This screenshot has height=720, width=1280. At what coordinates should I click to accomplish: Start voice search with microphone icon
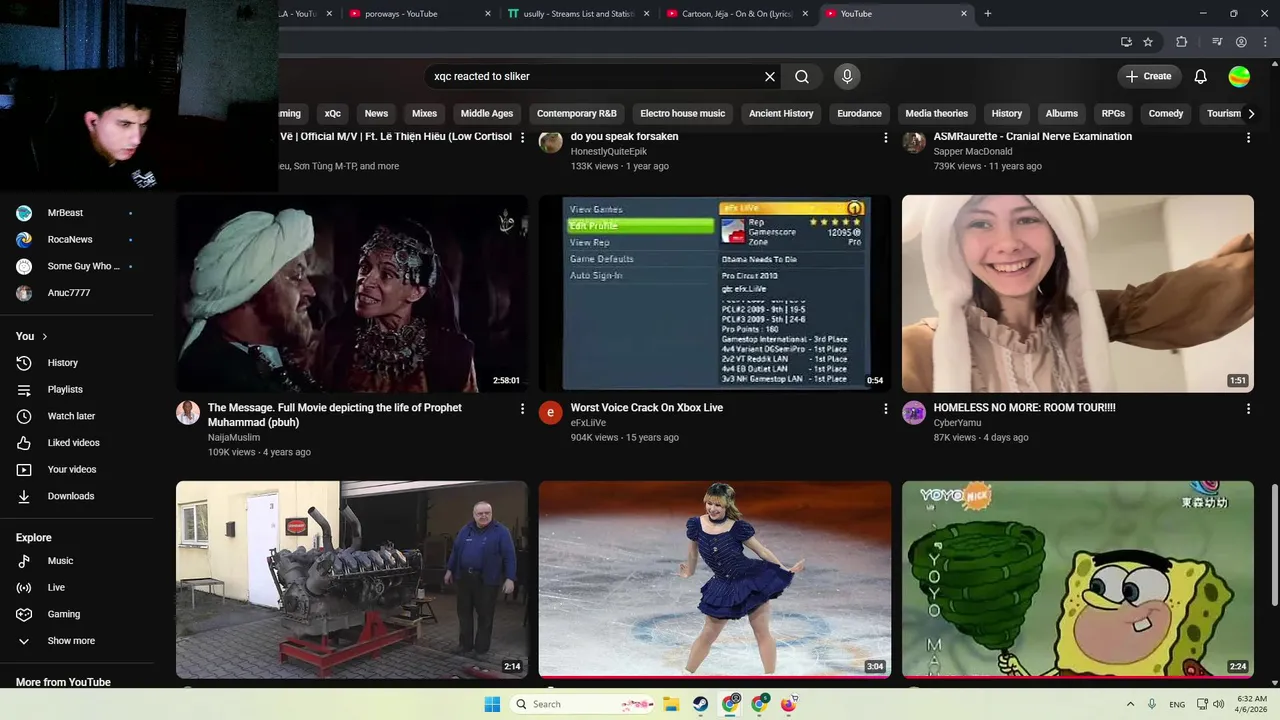click(847, 76)
